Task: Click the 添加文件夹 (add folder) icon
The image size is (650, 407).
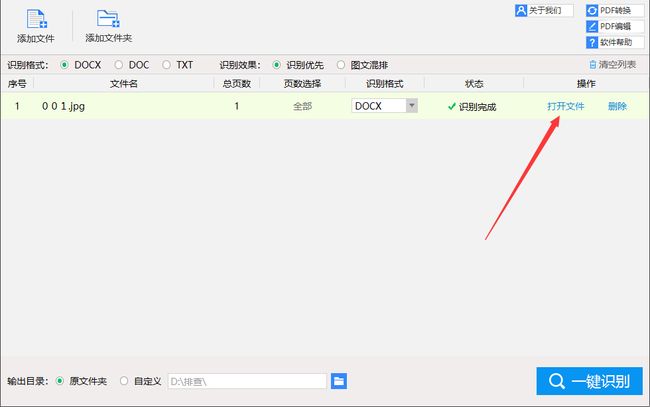Action: (x=108, y=19)
